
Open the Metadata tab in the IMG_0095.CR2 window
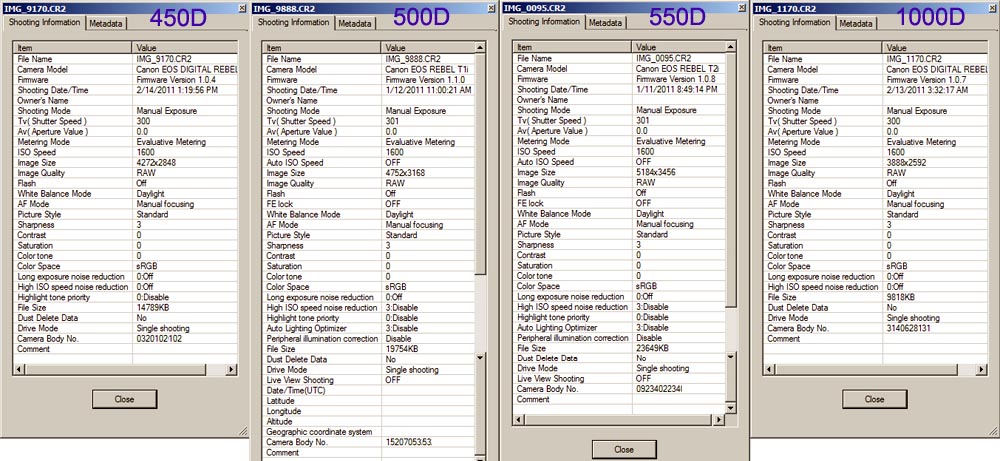[605, 23]
